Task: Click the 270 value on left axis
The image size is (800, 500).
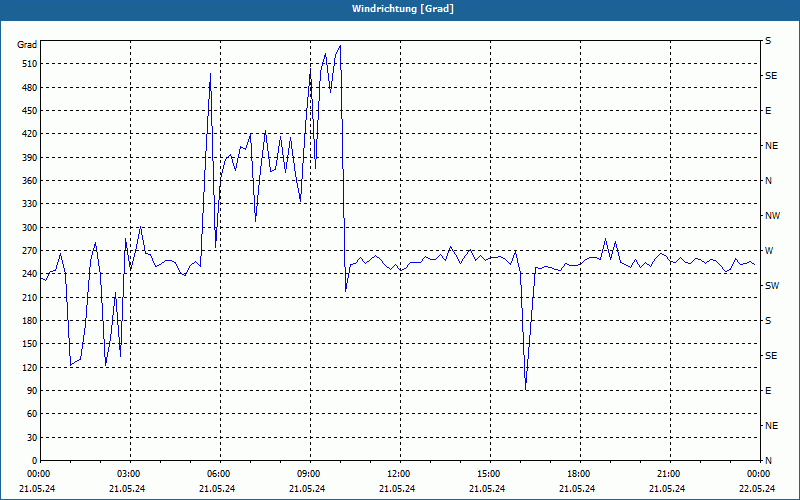Action: pyautogui.click(x=29, y=251)
